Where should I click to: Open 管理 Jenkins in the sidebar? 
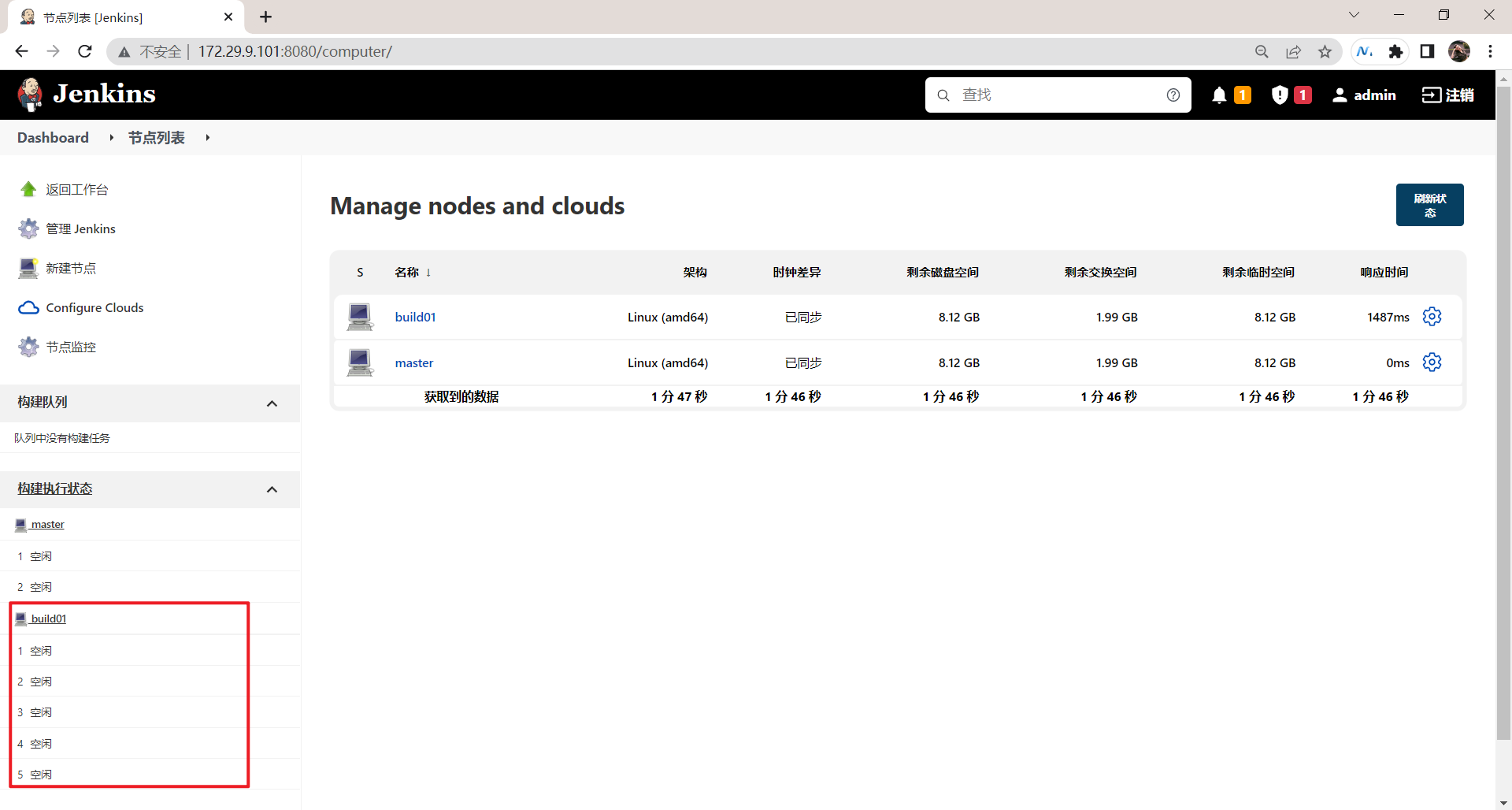coord(80,229)
